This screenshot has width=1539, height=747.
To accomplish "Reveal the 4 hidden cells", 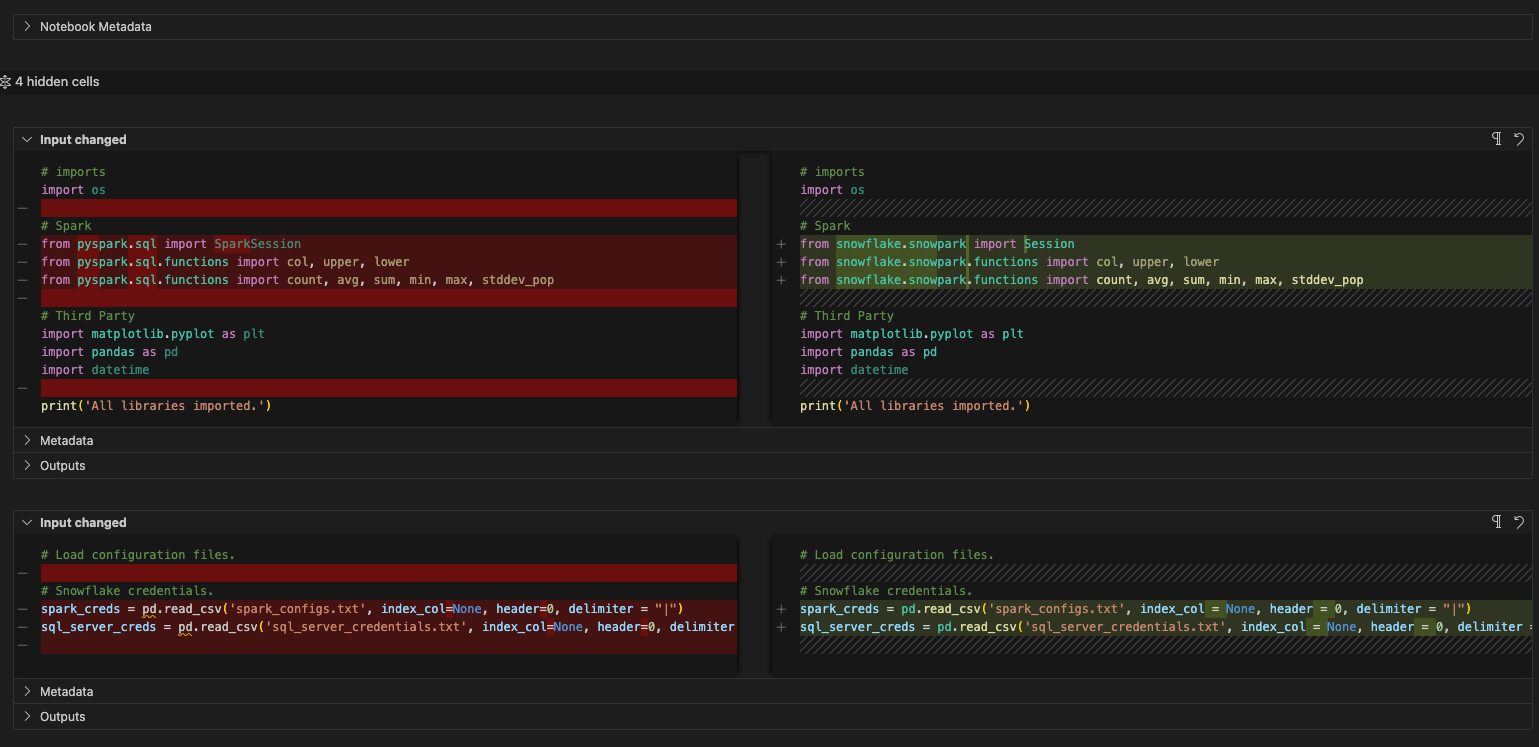I will click(x=56, y=81).
